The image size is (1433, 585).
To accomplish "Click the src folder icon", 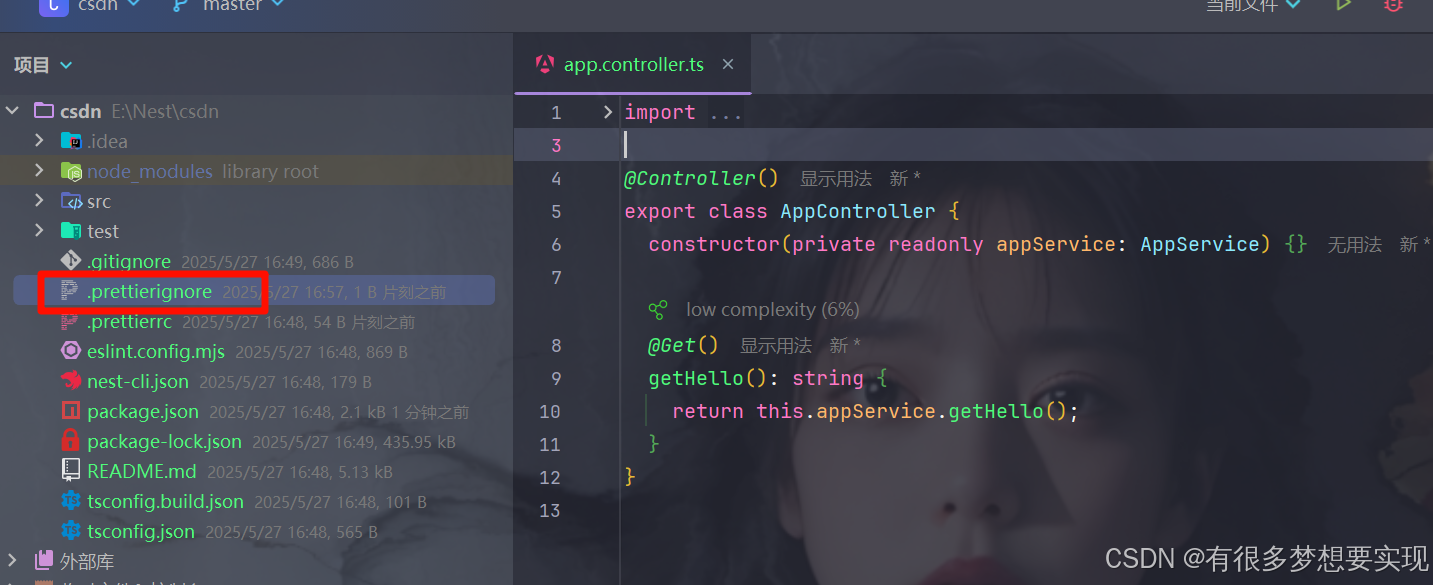I will (71, 201).
